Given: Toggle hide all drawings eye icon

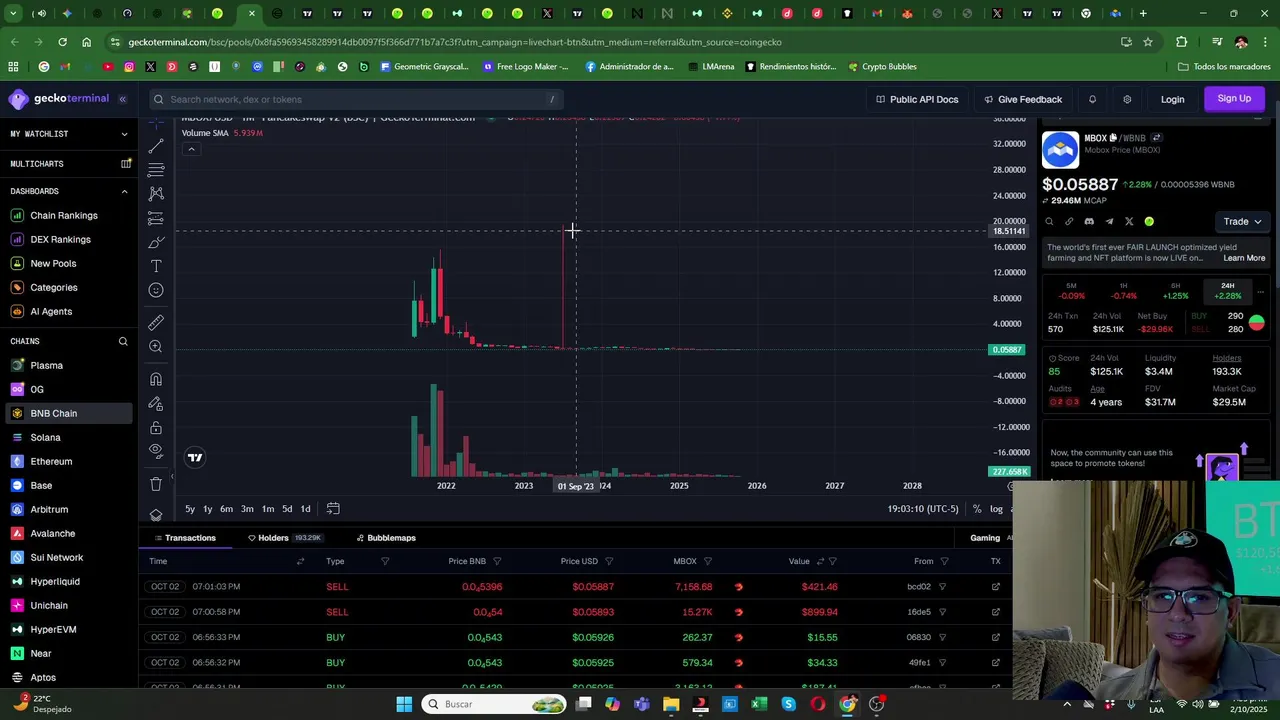Looking at the screenshot, I should (x=156, y=451).
